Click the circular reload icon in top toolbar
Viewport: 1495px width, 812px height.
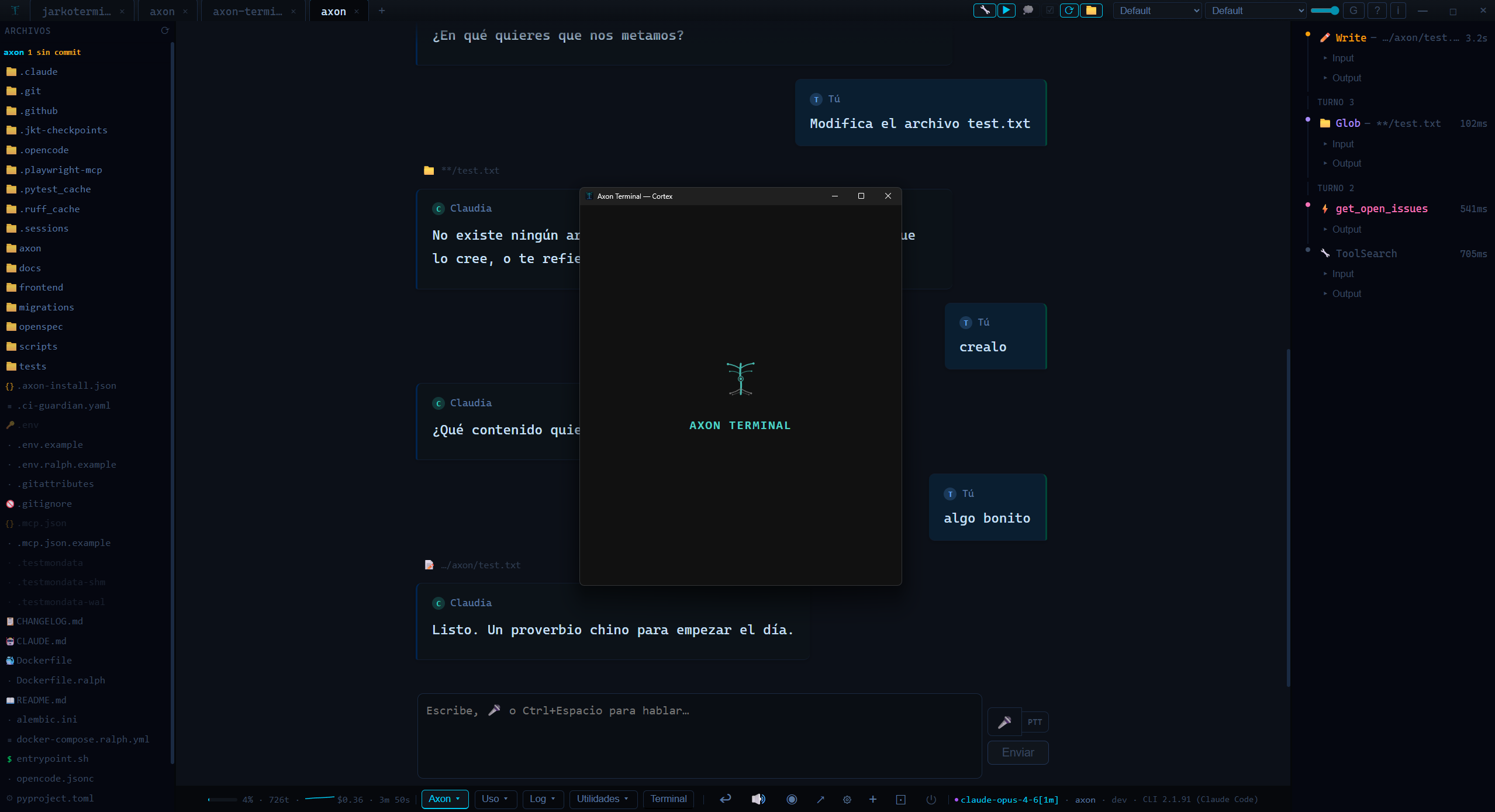coord(1069,11)
